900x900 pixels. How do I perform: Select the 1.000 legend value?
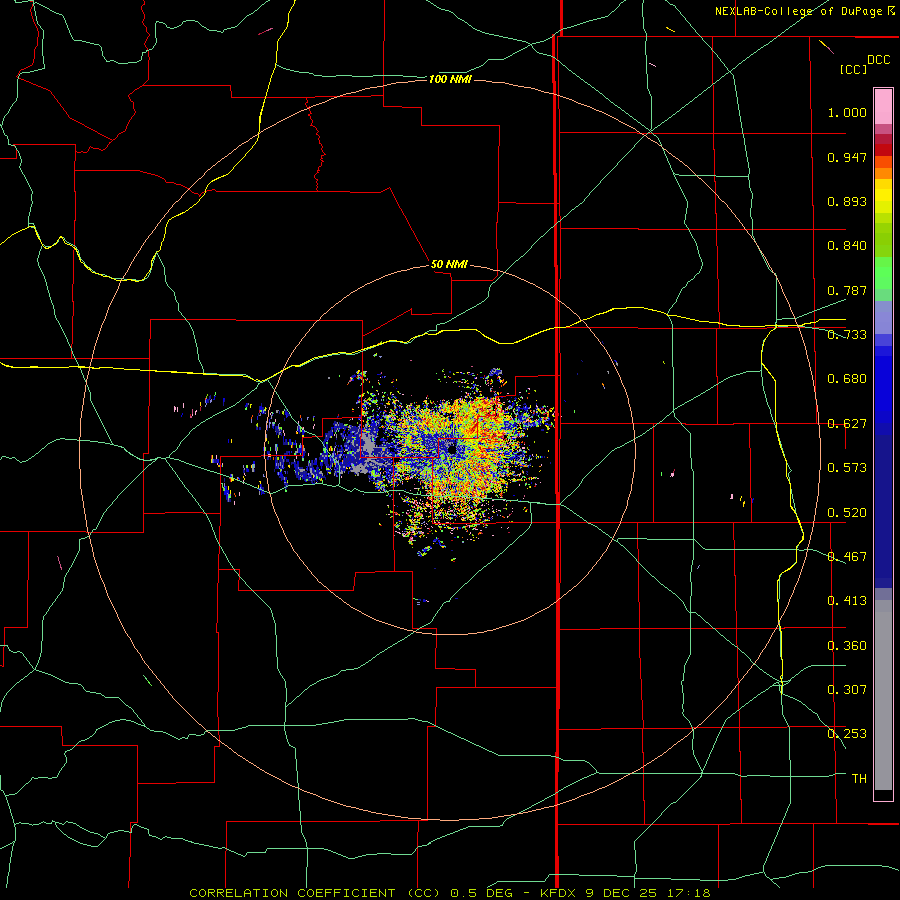[x=847, y=112]
